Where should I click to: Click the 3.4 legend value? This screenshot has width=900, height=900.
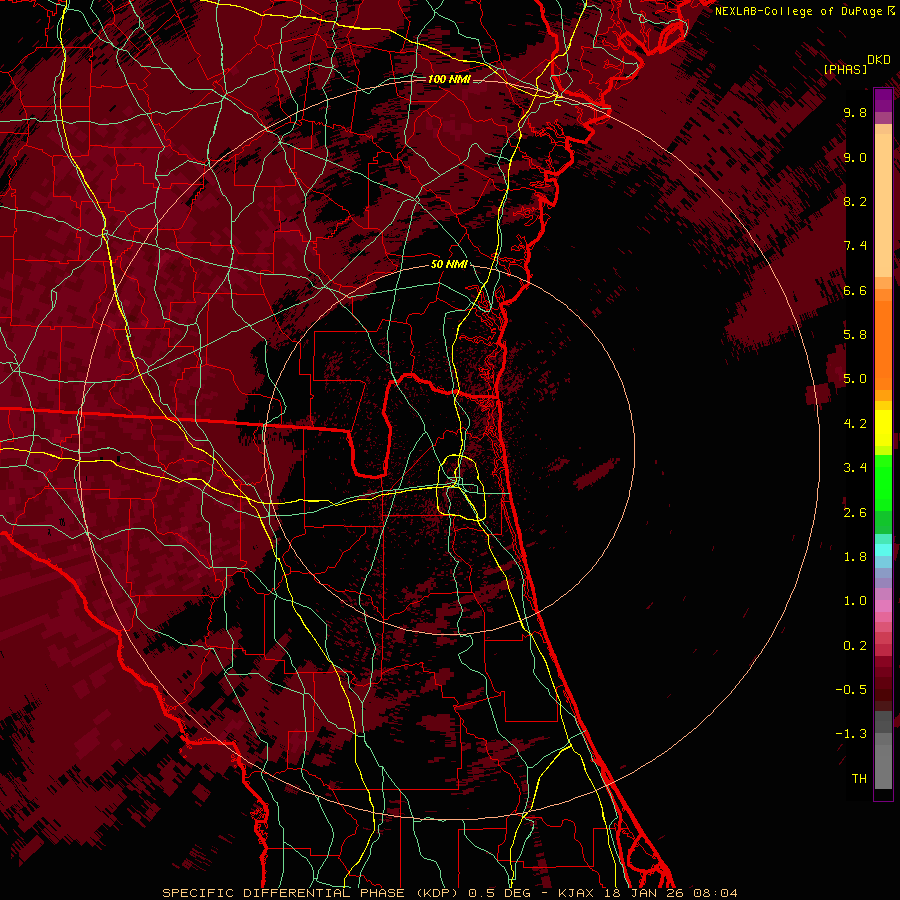tap(855, 468)
